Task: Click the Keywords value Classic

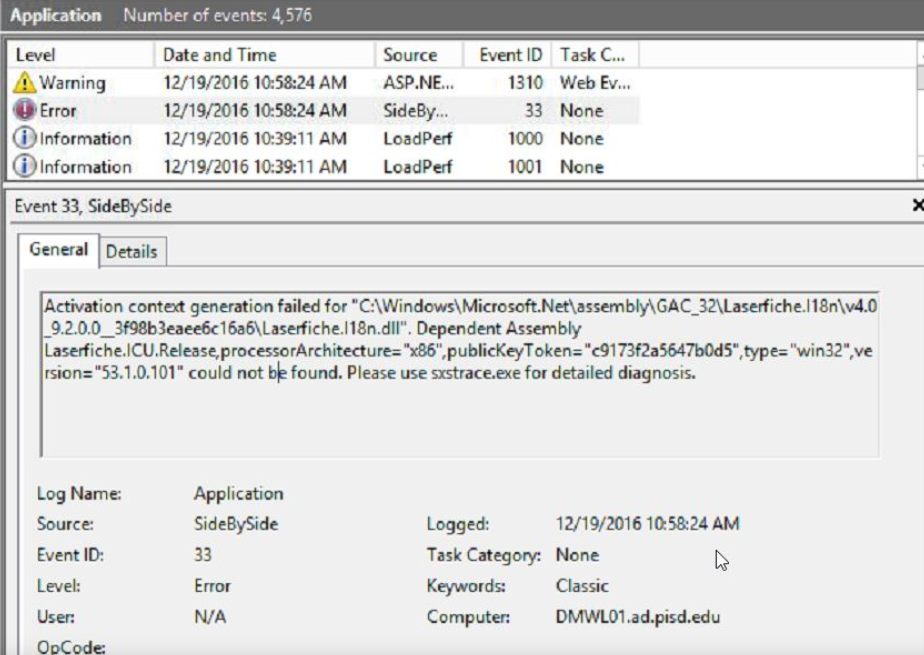Action: (582, 586)
